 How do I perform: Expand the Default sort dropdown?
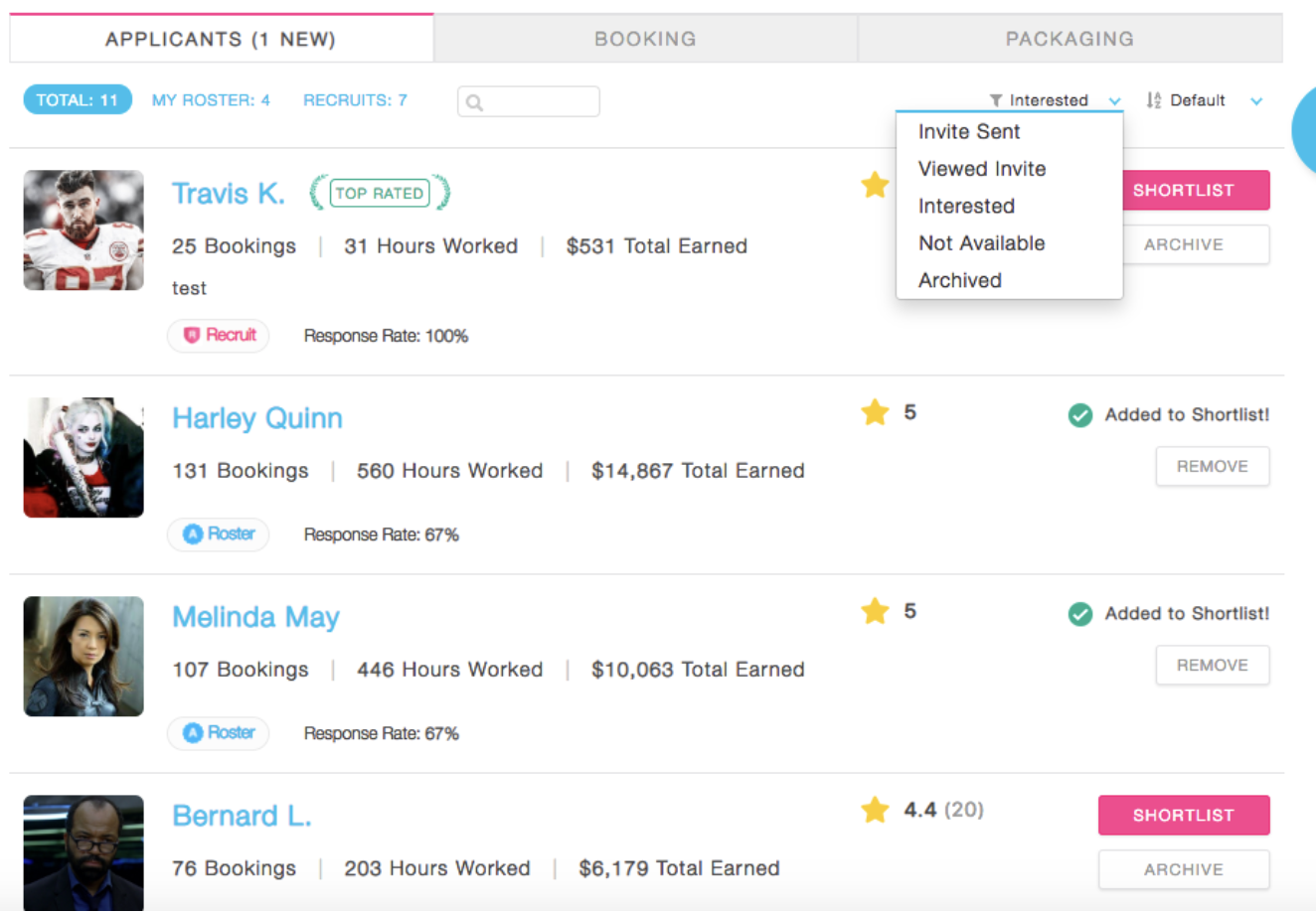click(x=1204, y=100)
